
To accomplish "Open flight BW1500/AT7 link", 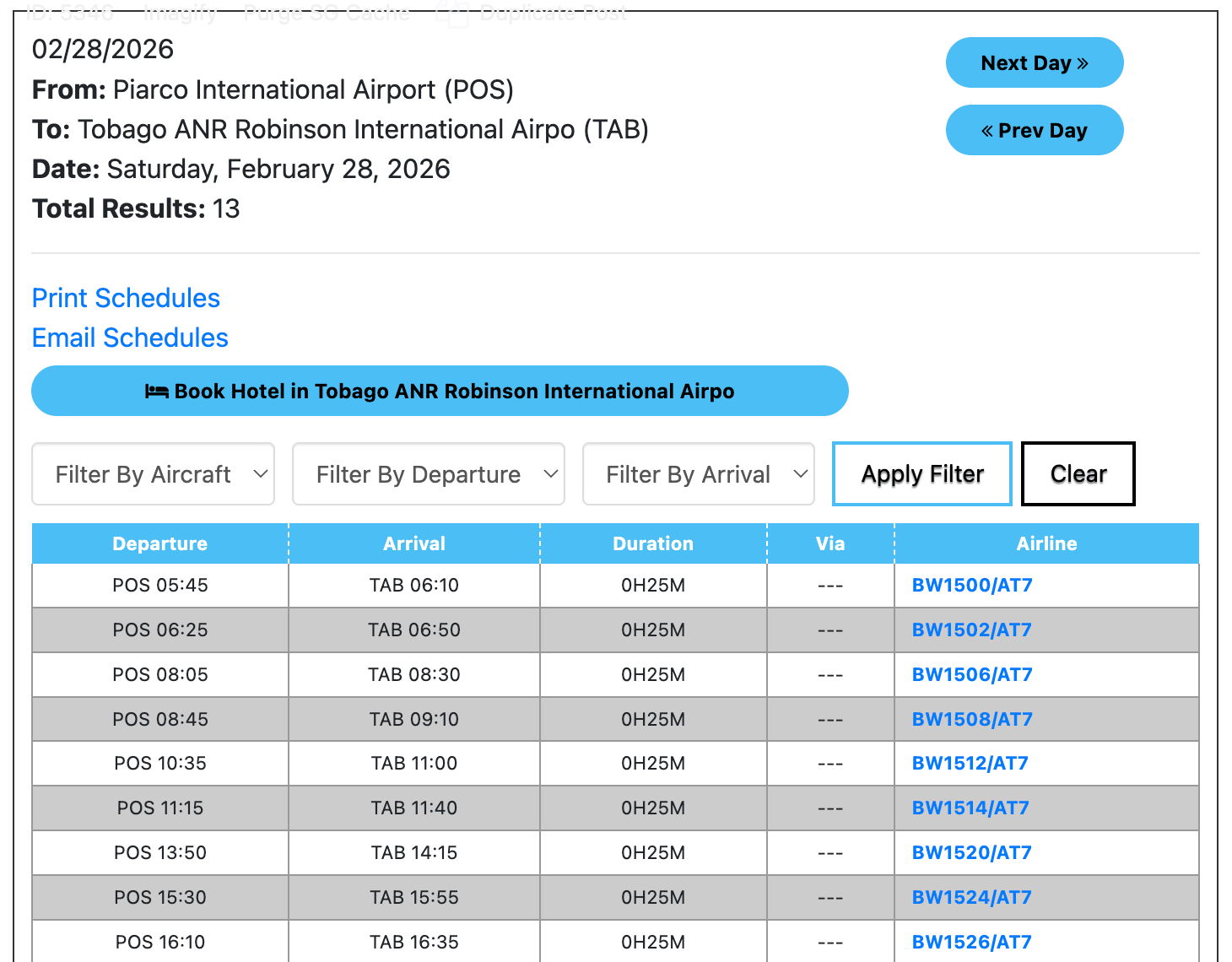I will [x=972, y=586].
